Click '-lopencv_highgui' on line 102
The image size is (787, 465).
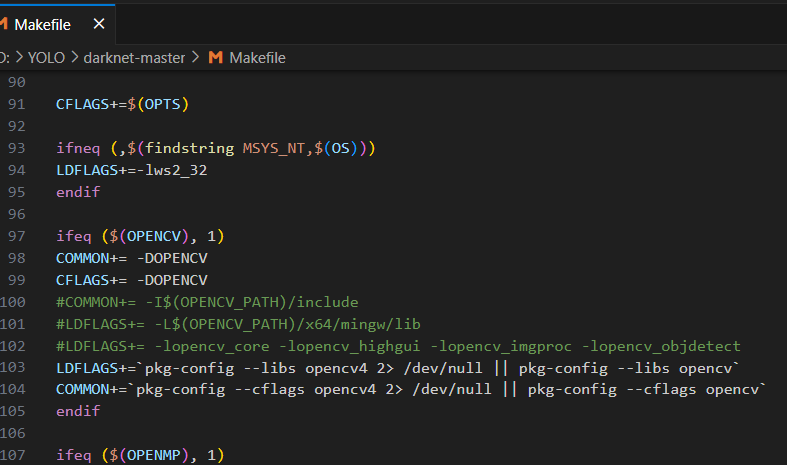pyautogui.click(x=349, y=346)
